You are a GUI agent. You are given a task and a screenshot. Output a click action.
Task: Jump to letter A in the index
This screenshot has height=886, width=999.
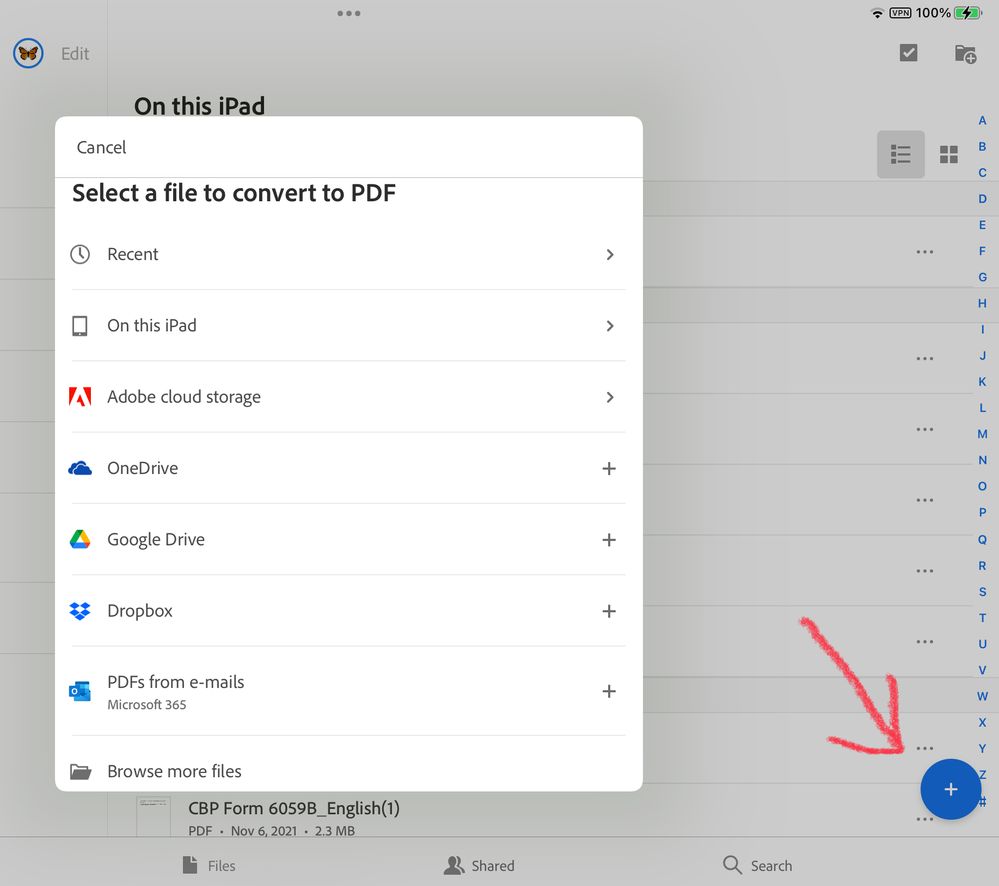pyautogui.click(x=982, y=120)
